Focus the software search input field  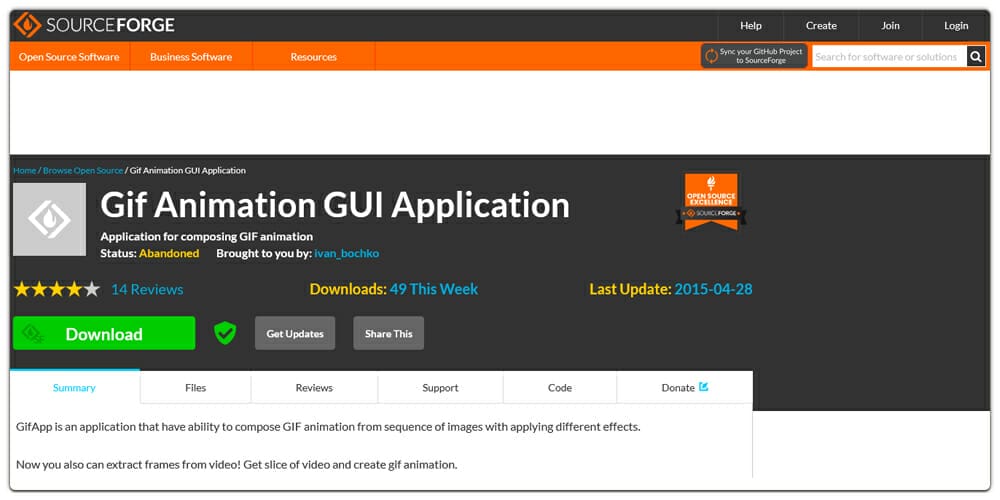click(x=887, y=57)
